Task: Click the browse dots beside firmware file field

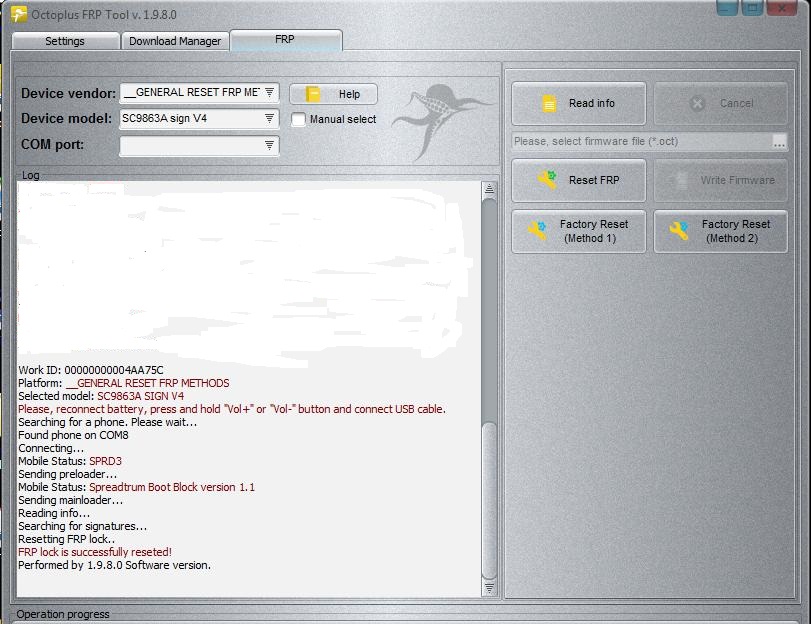Action: coord(779,141)
